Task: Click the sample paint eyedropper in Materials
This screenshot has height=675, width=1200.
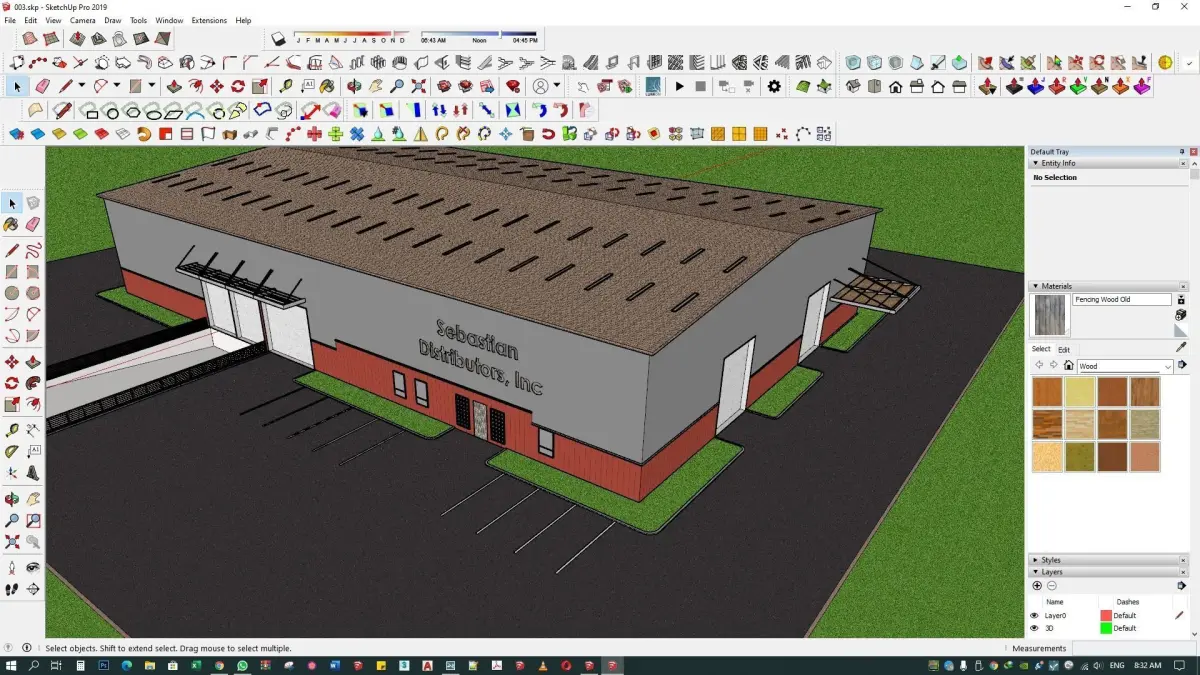Action: (x=1181, y=347)
